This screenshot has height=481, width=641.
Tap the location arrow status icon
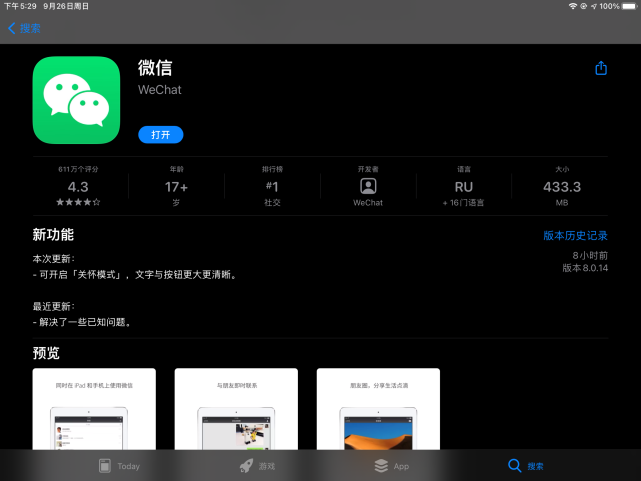[x=594, y=6]
